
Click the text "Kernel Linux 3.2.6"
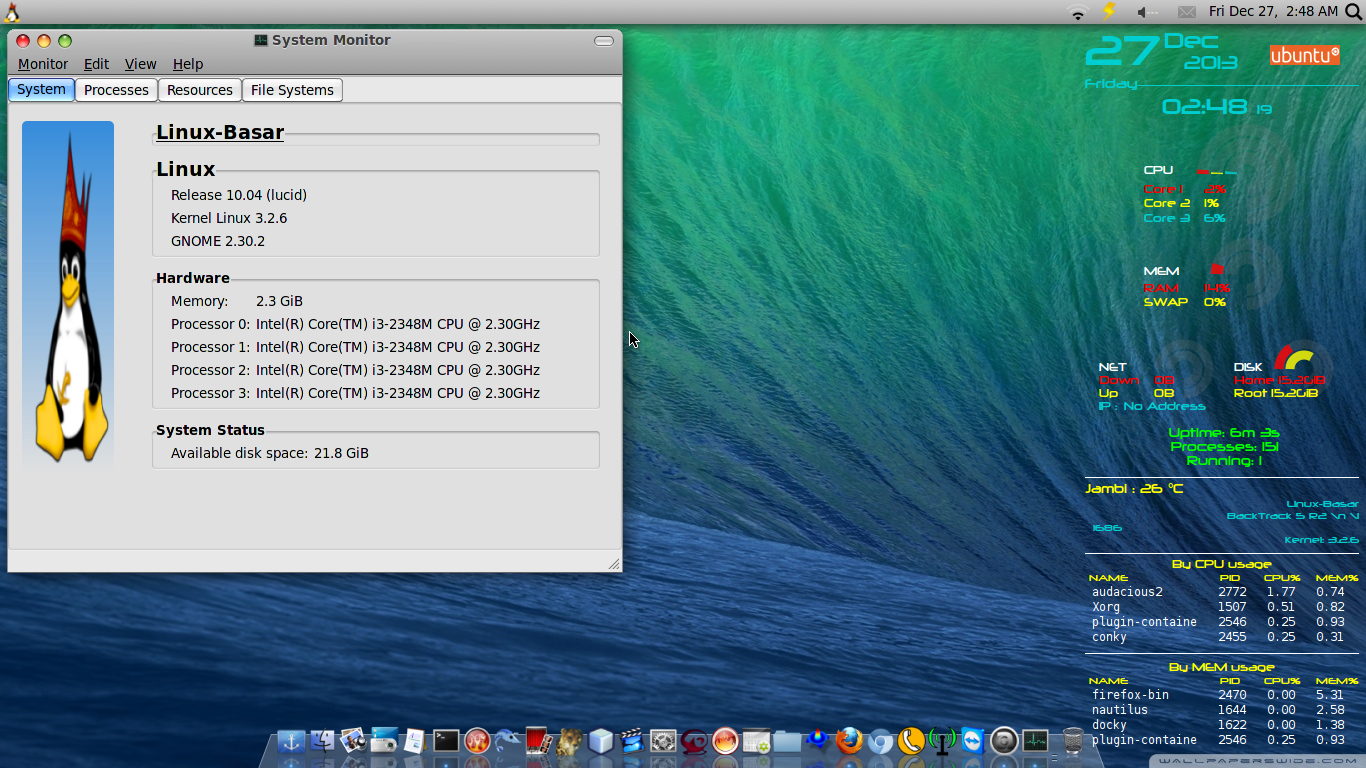click(229, 218)
